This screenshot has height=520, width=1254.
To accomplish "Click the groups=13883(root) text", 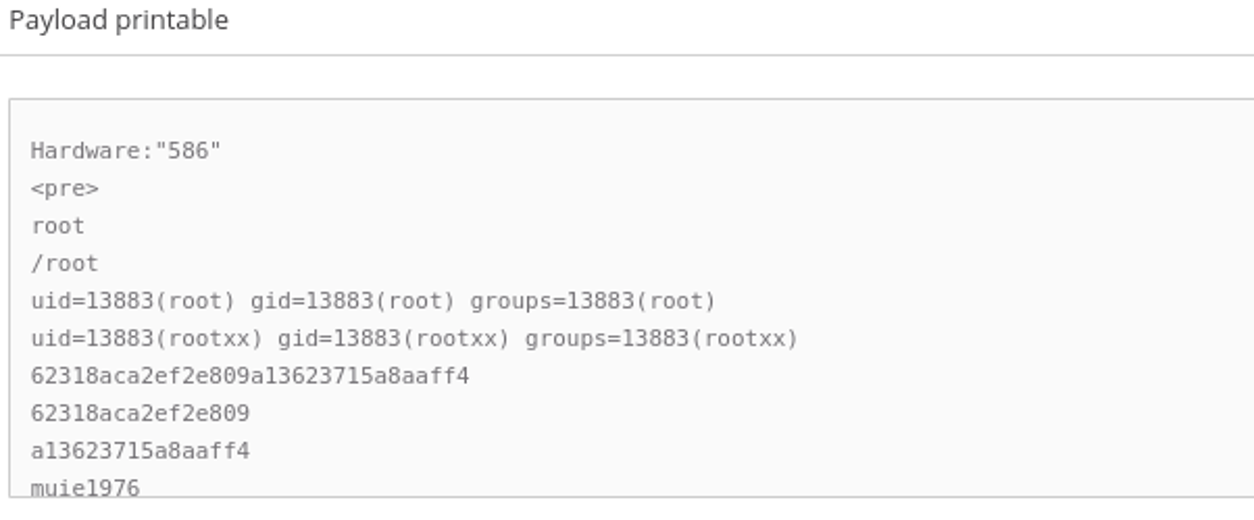I will [x=593, y=301].
